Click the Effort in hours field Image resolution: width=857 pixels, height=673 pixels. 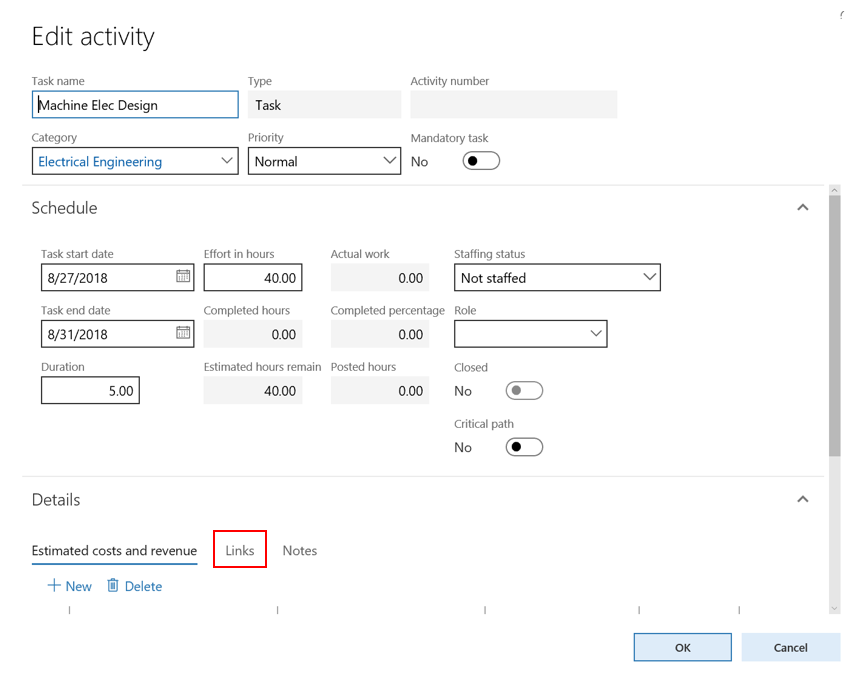tap(253, 278)
